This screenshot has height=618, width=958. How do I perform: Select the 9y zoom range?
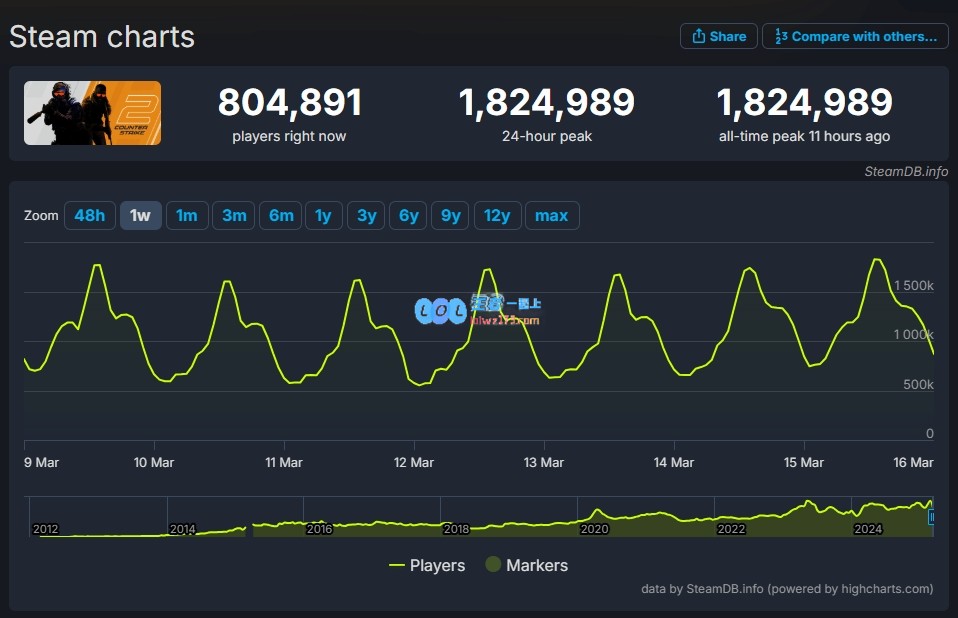450,216
